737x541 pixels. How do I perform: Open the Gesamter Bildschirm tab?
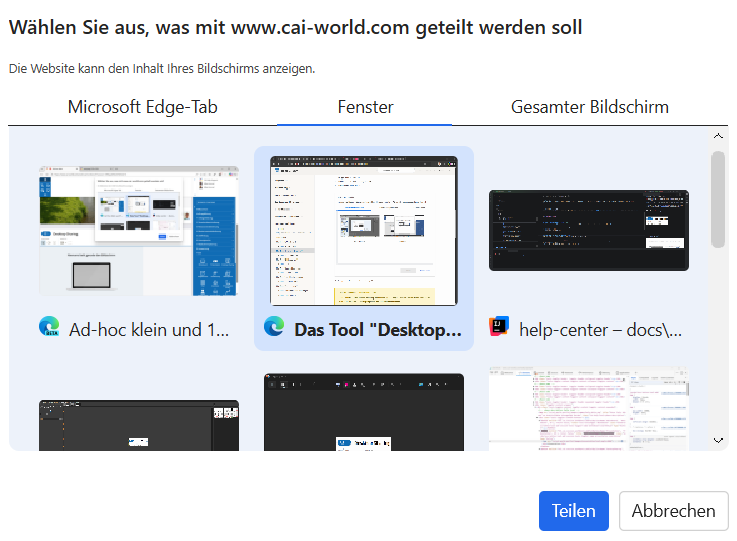click(x=589, y=107)
